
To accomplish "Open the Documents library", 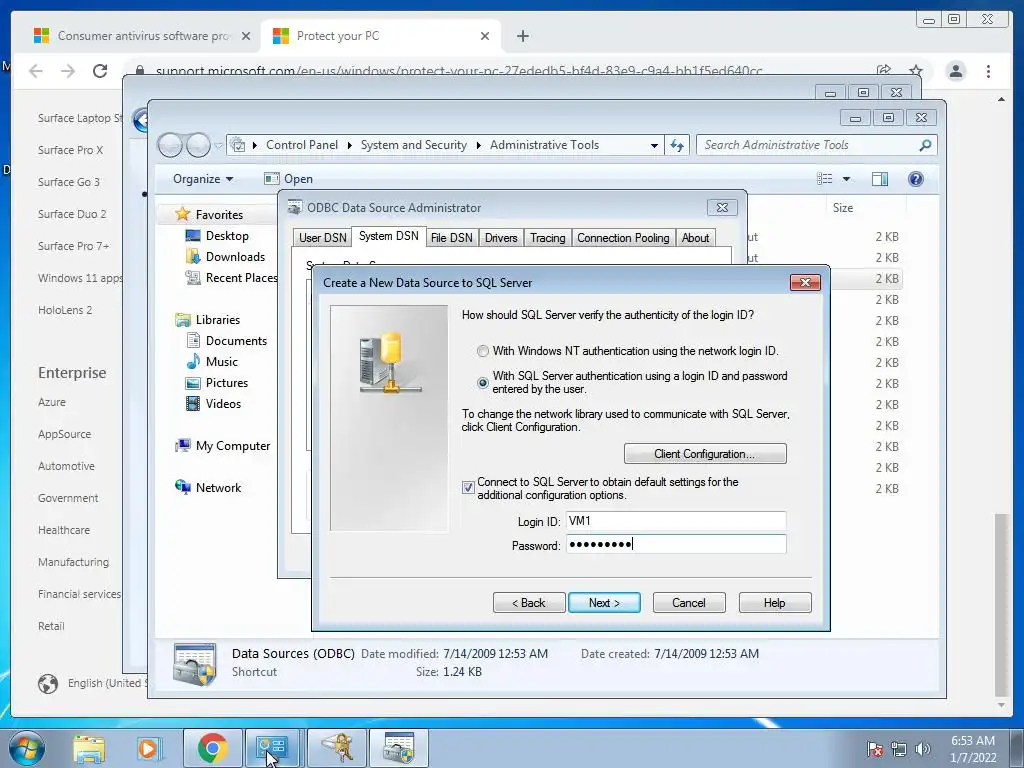I will (x=227, y=341).
